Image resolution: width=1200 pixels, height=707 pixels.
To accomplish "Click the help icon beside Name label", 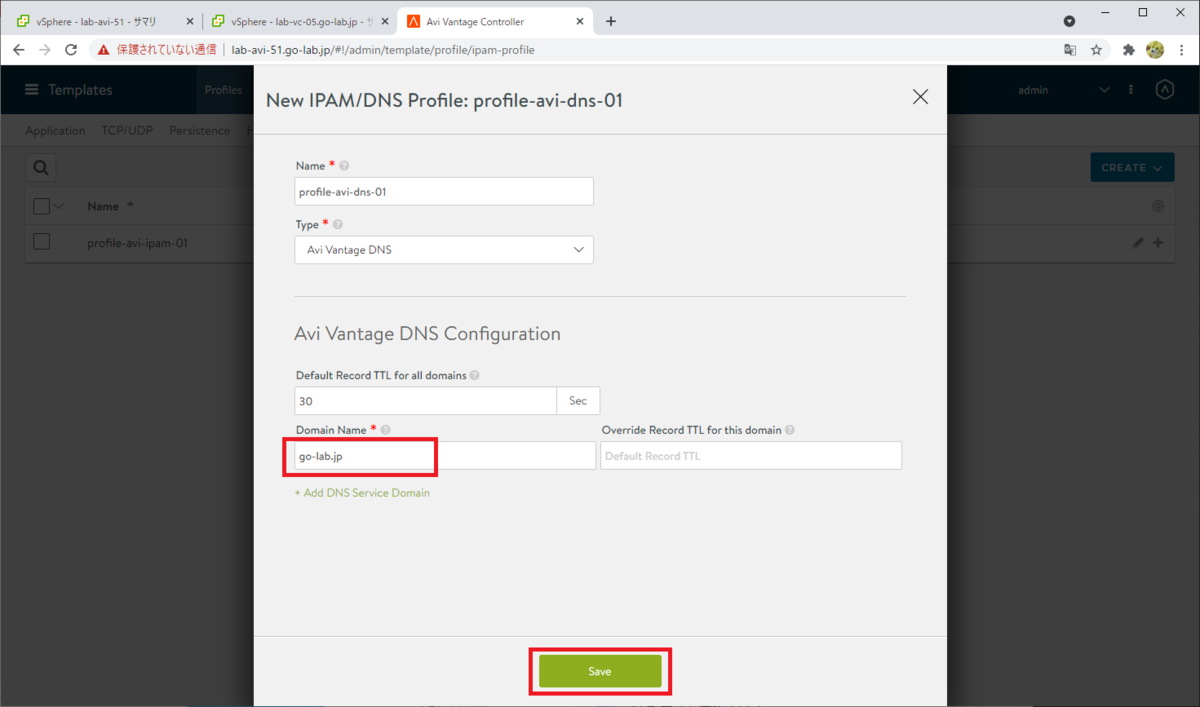I will point(344,166).
